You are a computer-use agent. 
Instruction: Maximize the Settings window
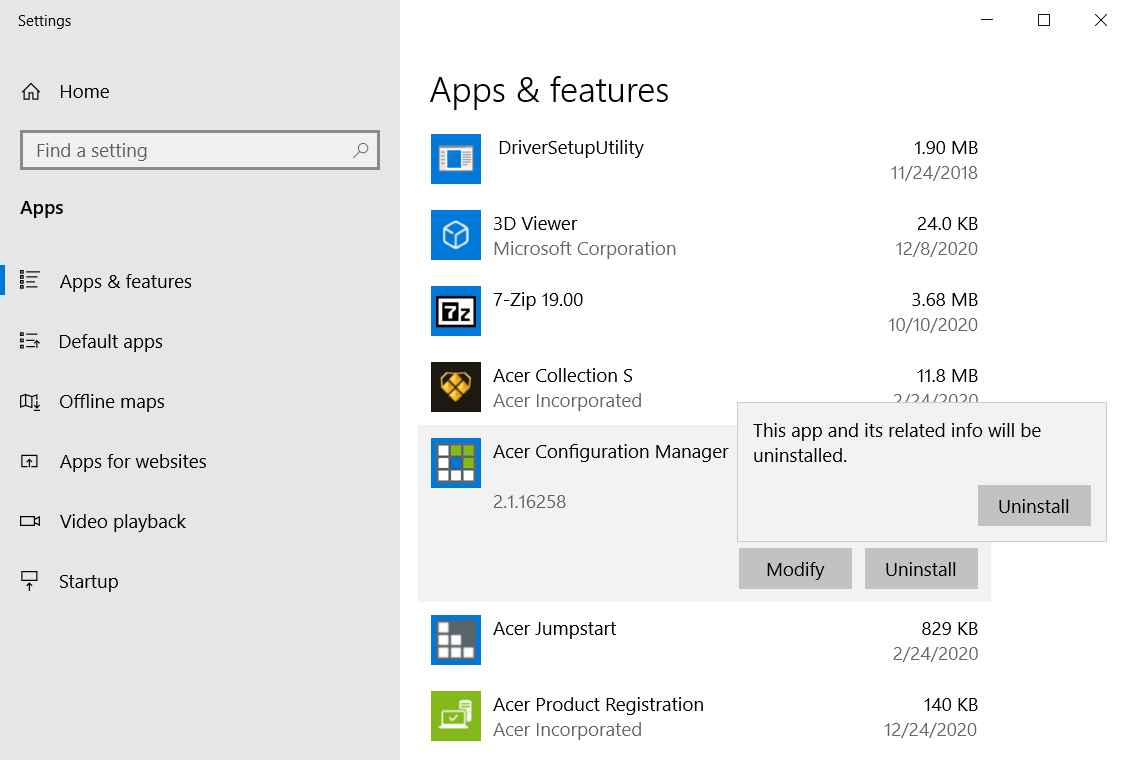pyautogui.click(x=1044, y=20)
